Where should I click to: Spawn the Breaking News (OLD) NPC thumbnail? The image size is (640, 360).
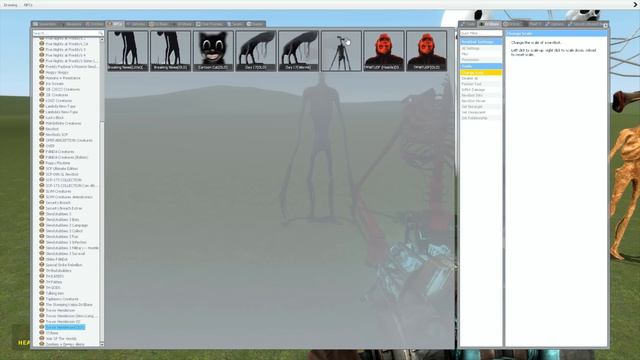tap(170, 51)
